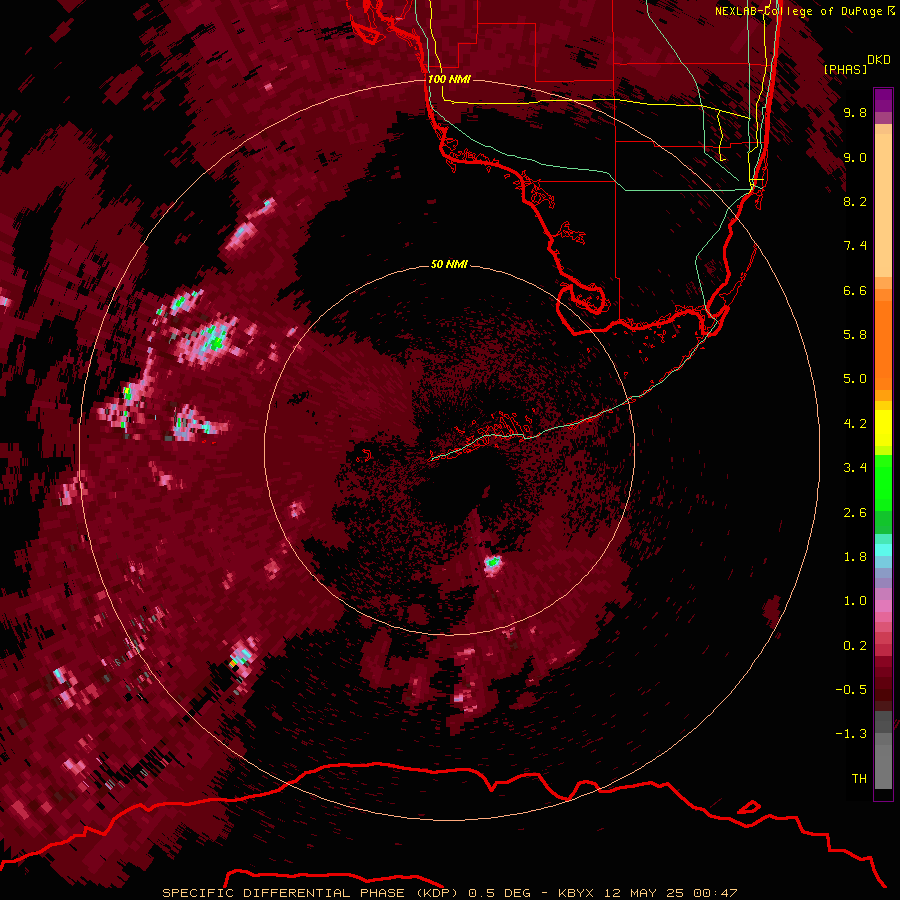Click the TH threshold label on the scale
This screenshot has height=900, width=900.
click(859, 779)
